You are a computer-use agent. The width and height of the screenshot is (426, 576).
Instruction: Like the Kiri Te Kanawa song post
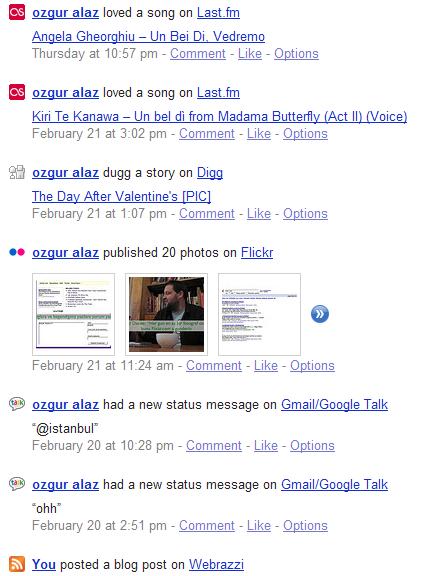pyautogui.click(x=259, y=133)
